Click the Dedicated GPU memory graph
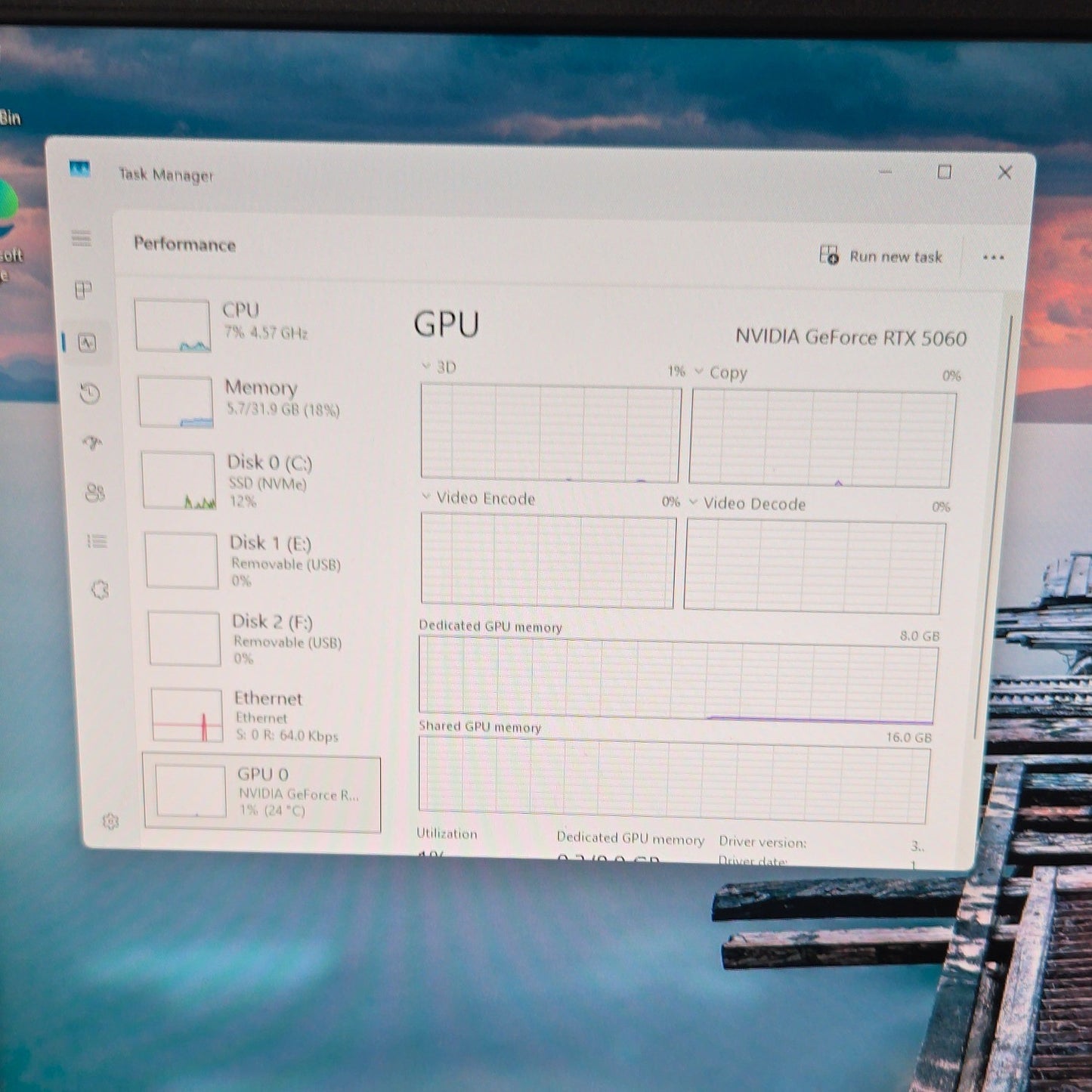 (678, 679)
